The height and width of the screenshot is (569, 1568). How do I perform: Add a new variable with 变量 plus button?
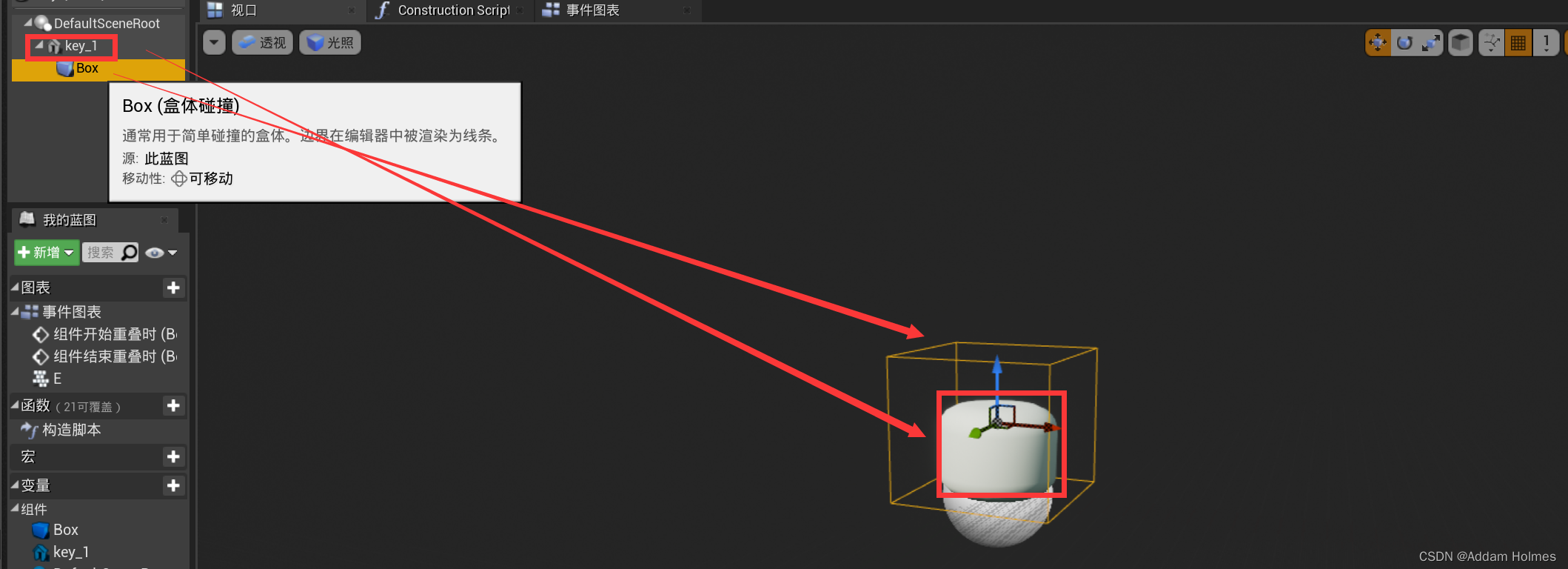coord(173,485)
